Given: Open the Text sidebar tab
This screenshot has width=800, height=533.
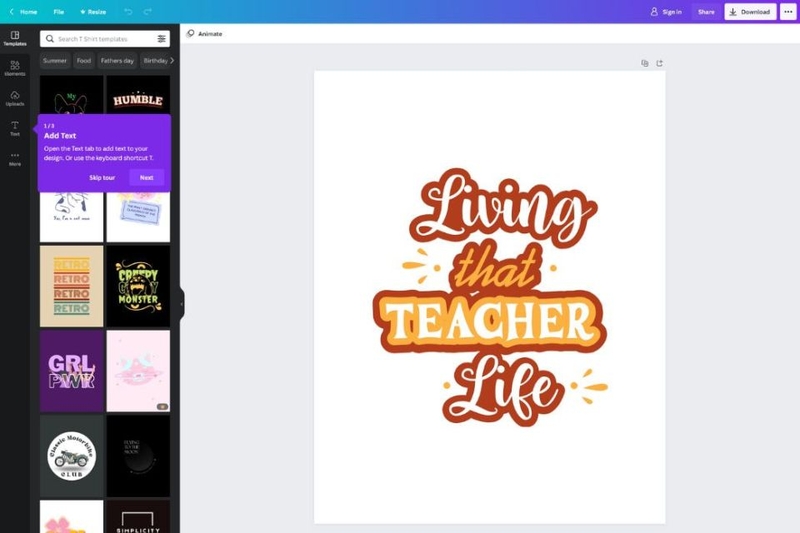Looking at the screenshot, I should (x=15, y=129).
